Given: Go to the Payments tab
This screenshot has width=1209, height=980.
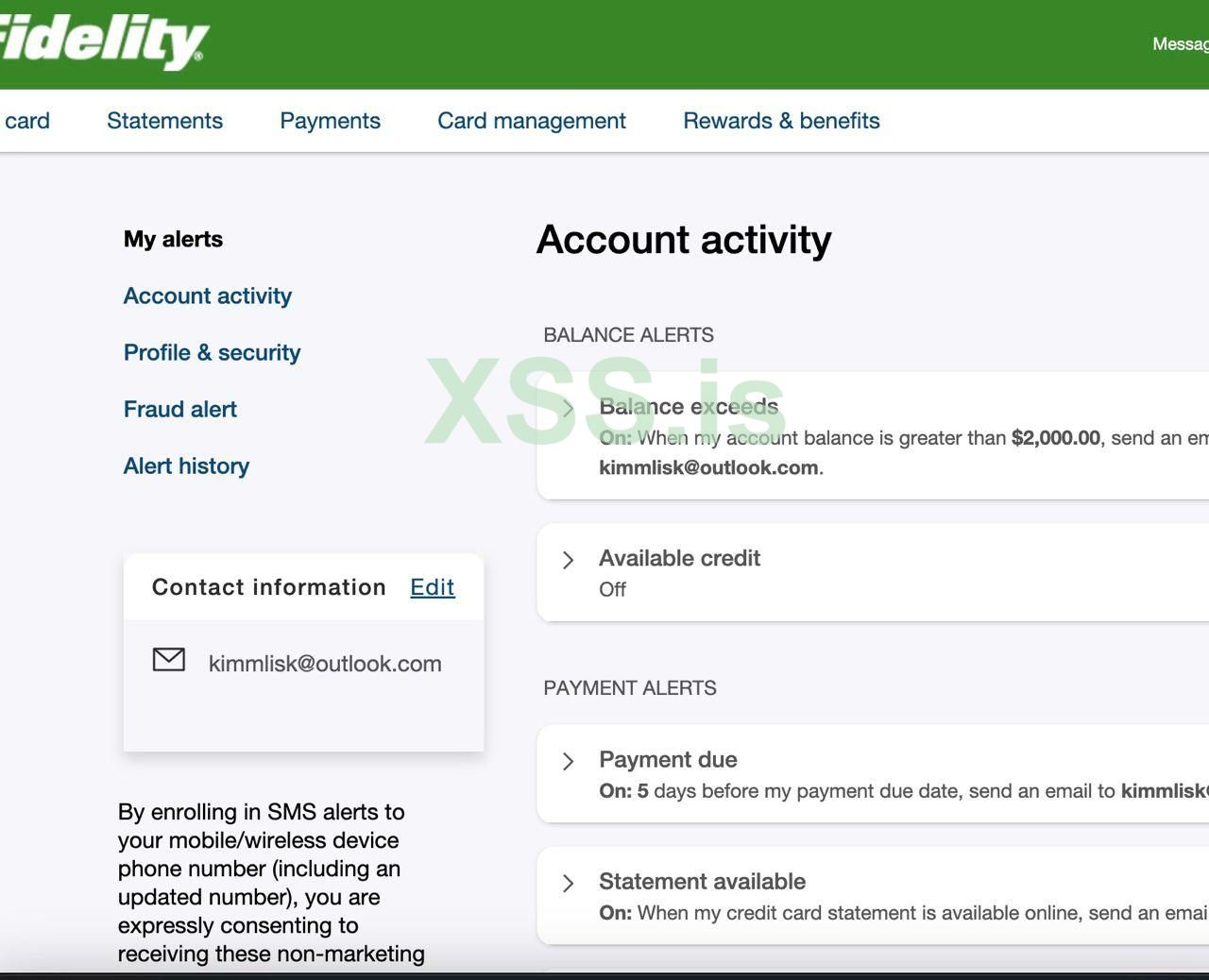Looking at the screenshot, I should pos(330,121).
